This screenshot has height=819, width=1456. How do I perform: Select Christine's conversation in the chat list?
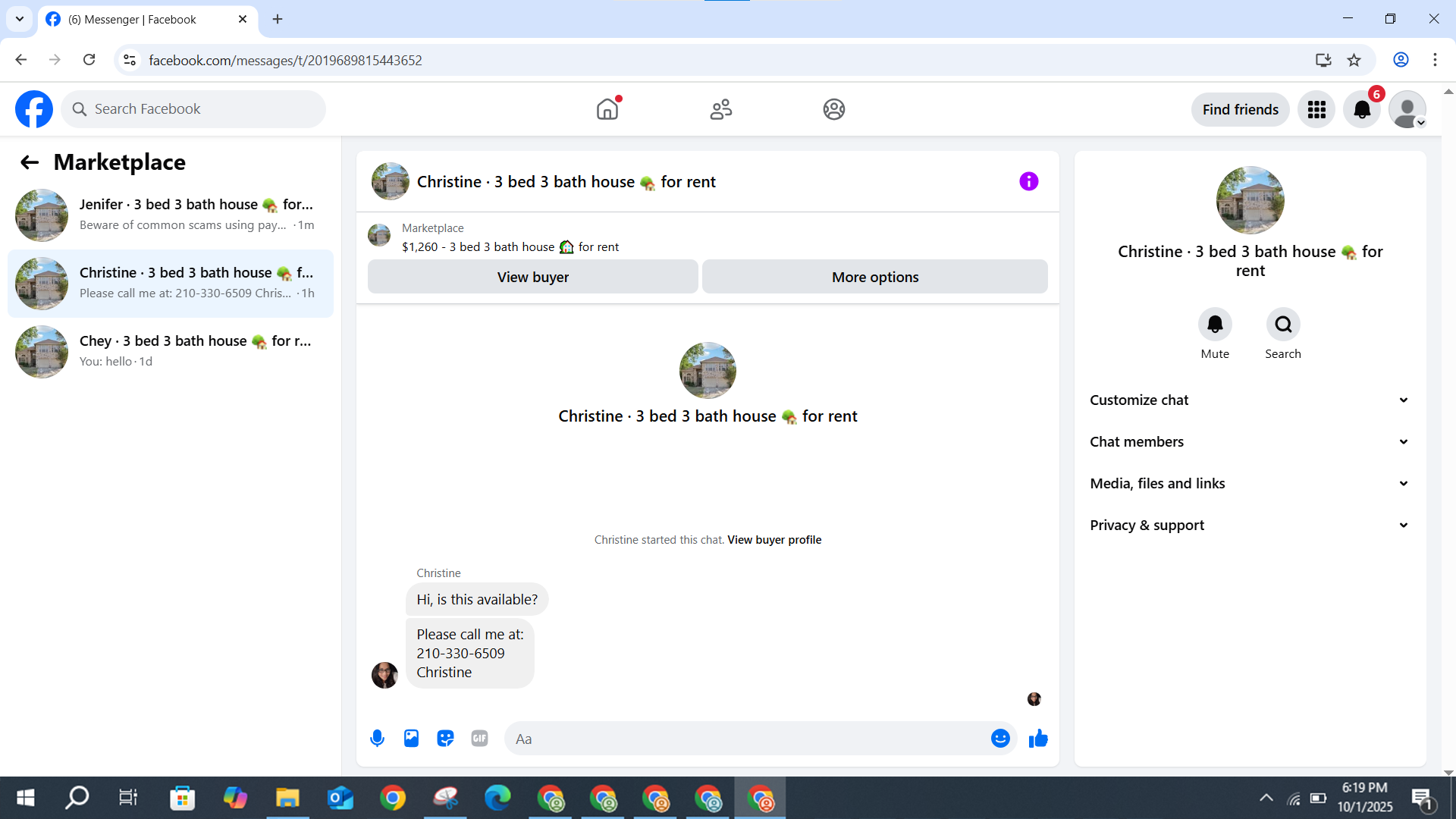click(171, 284)
